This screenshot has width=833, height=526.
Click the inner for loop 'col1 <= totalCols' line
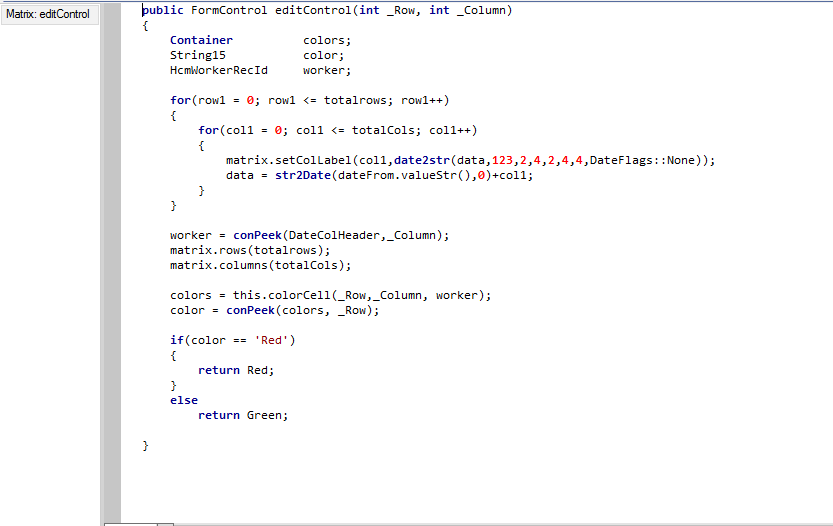click(x=338, y=130)
